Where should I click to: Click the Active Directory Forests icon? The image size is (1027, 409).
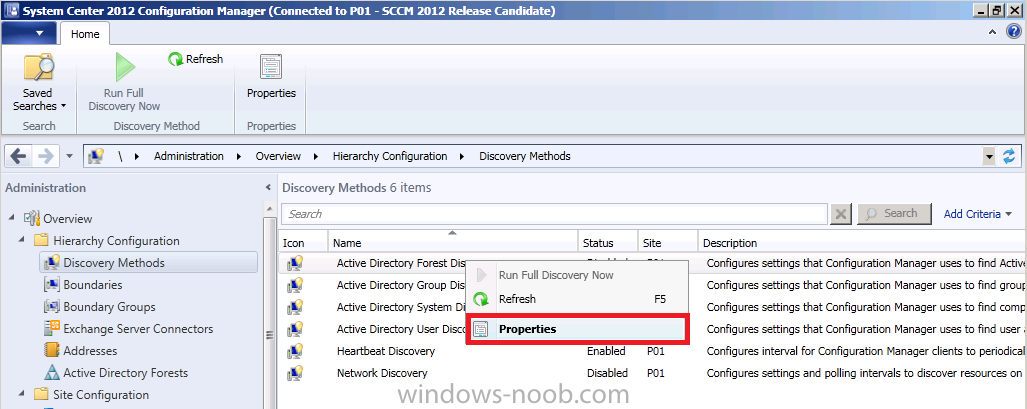(x=52, y=373)
